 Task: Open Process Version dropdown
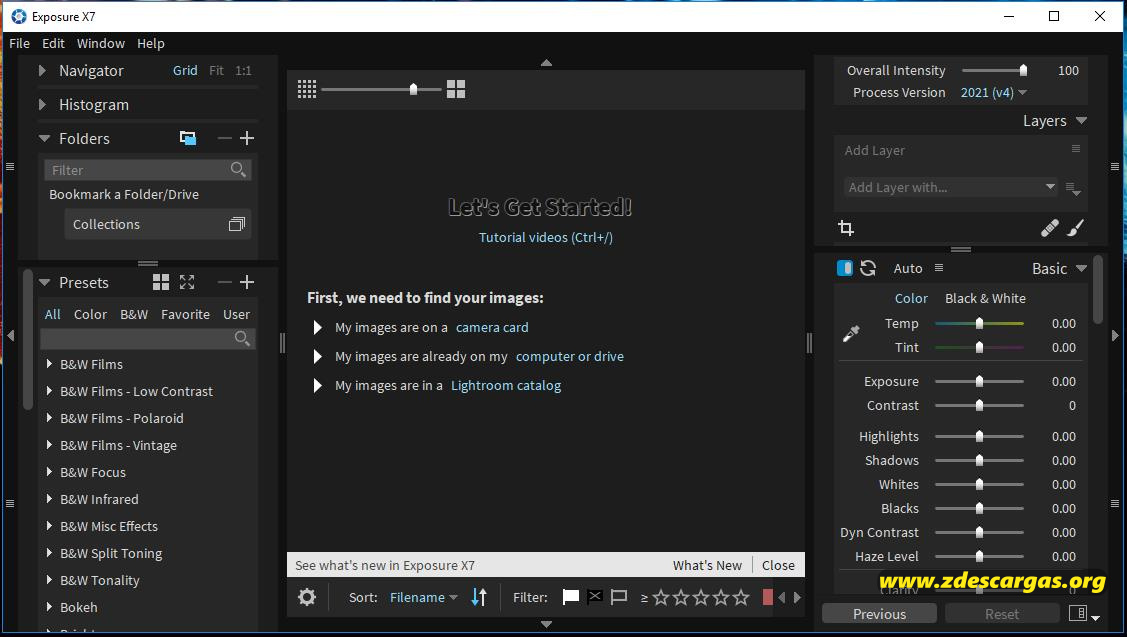[993, 92]
